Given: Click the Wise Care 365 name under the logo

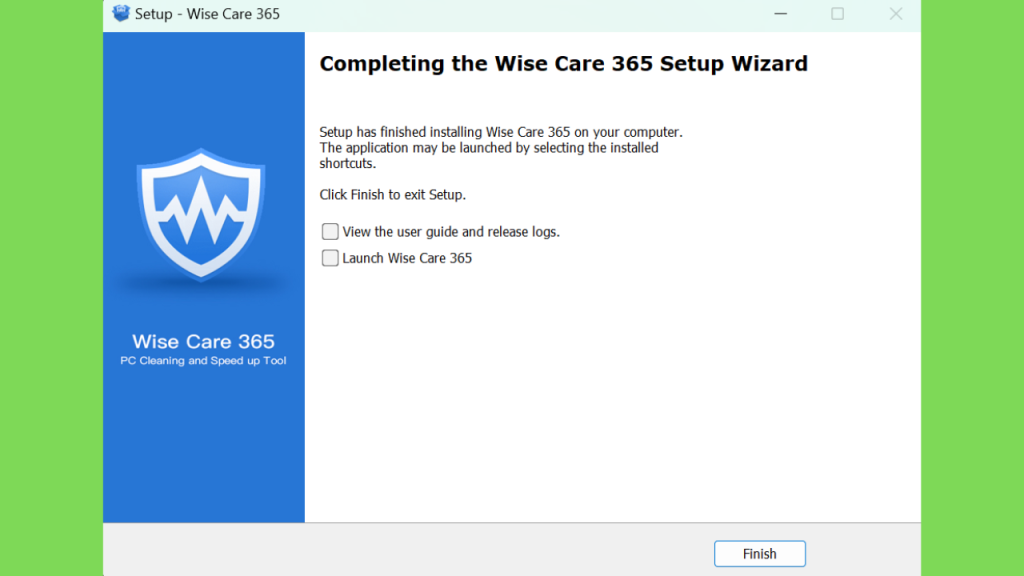Looking at the screenshot, I should (x=203, y=341).
